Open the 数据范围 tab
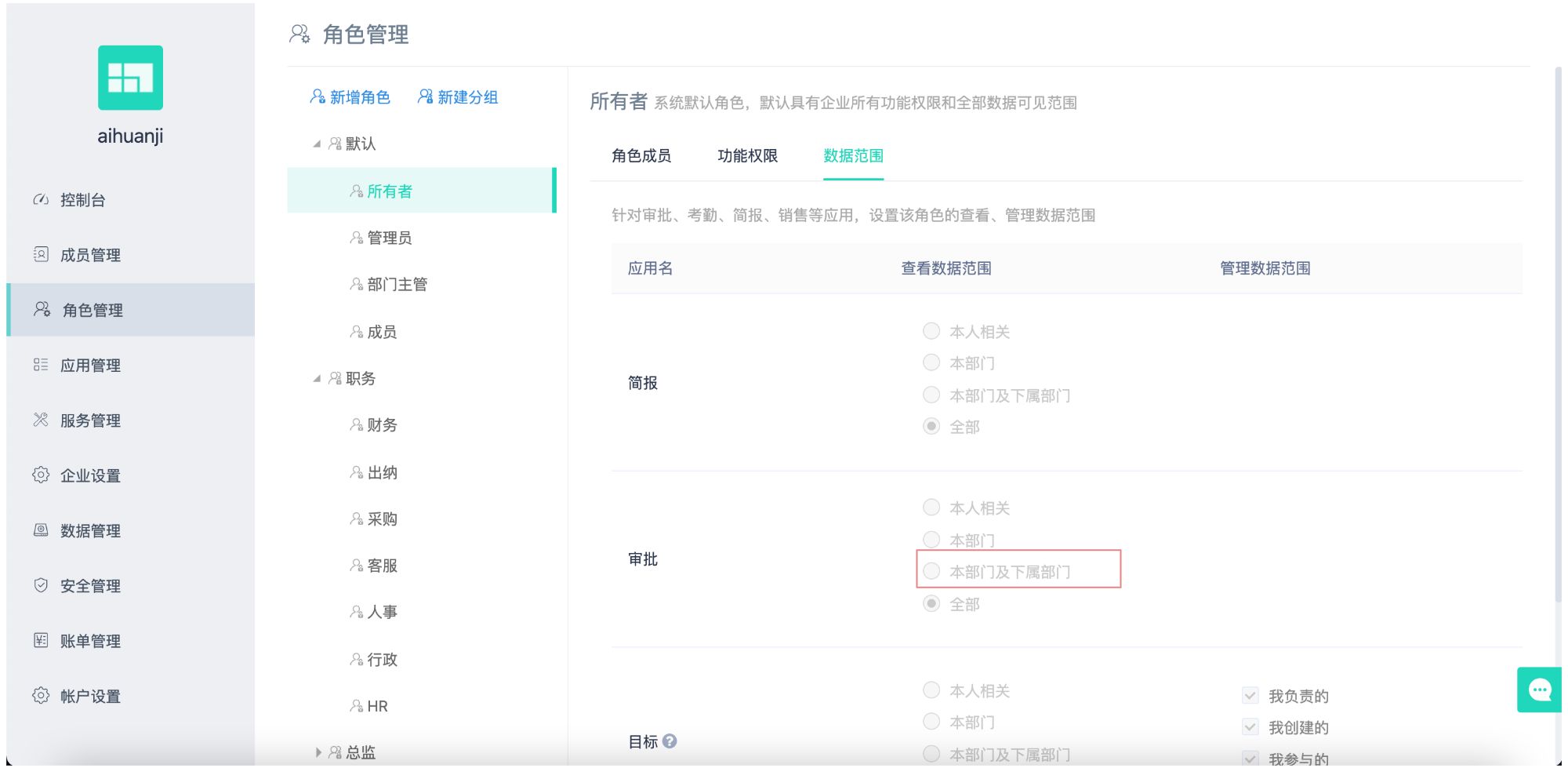The height and width of the screenshot is (768, 1568). click(853, 155)
